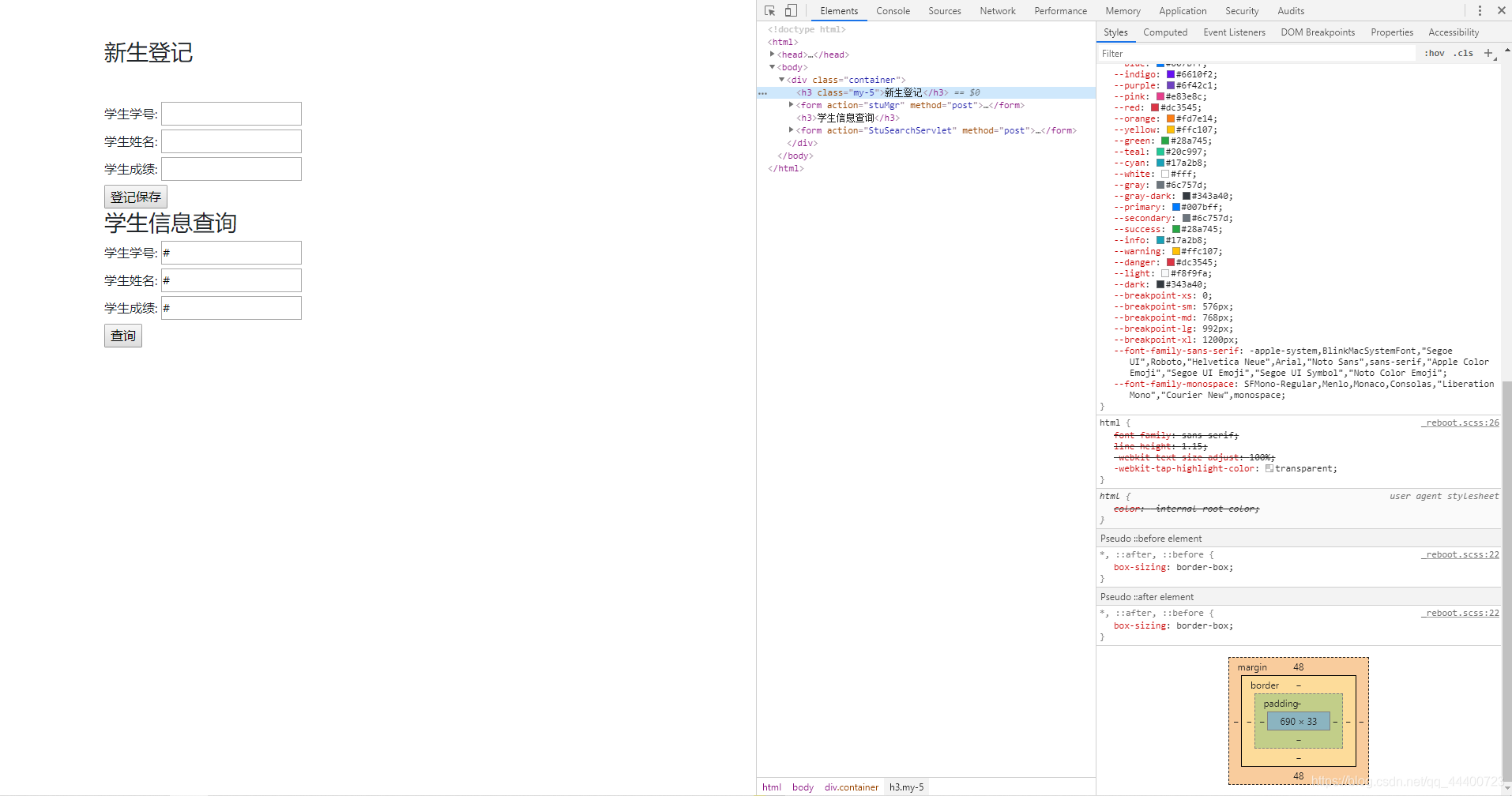The width and height of the screenshot is (1512, 796).
Task: Toggle the device toolbar icon
Action: (791, 11)
